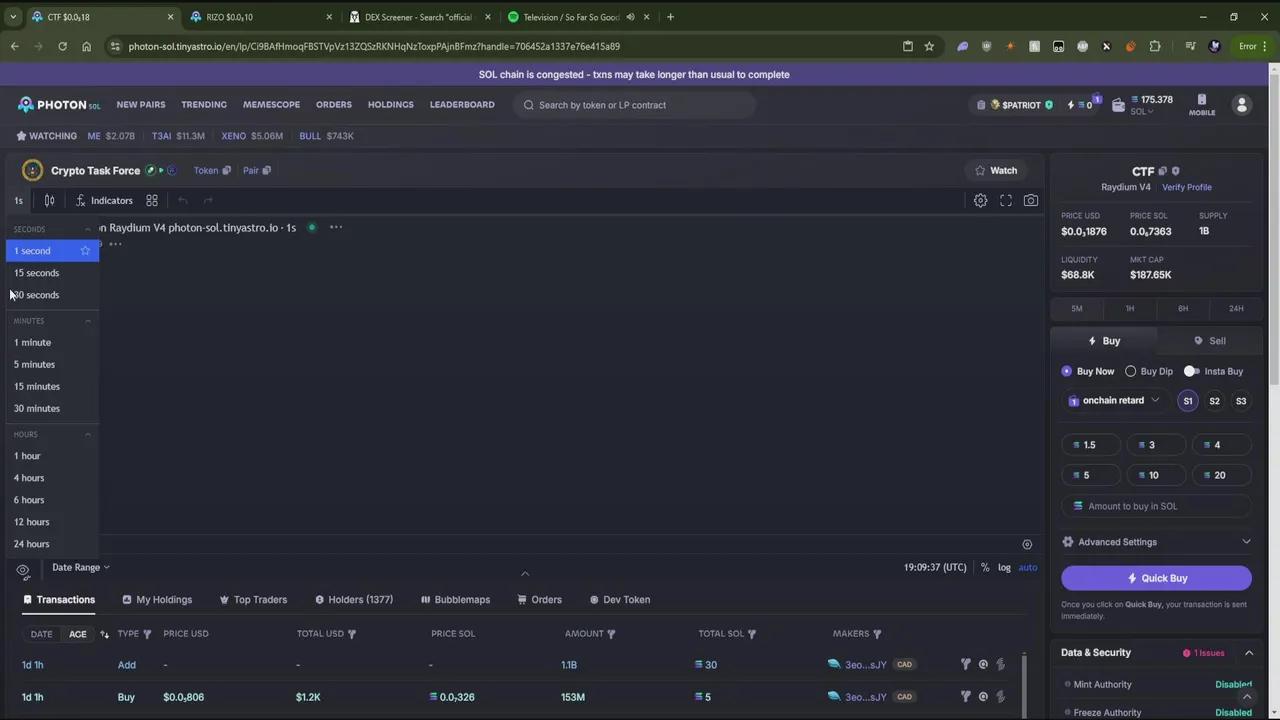Select the Buy Dip radio option
1280x720 pixels.
tap(1131, 371)
